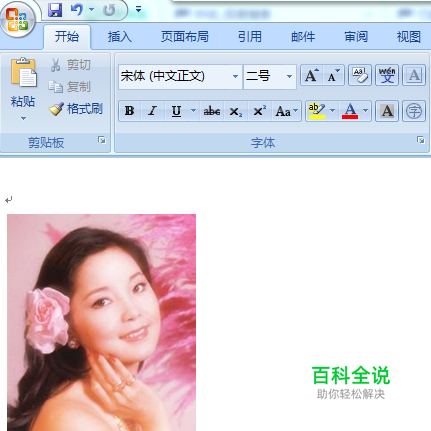The height and width of the screenshot is (431, 431).
Task: Apply red font color
Action: 350,111
